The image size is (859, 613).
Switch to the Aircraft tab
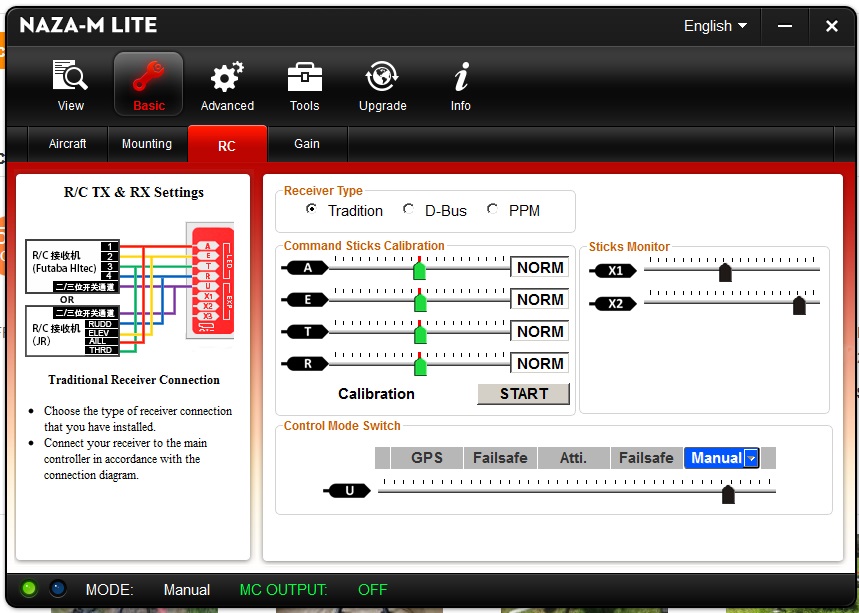pos(67,144)
